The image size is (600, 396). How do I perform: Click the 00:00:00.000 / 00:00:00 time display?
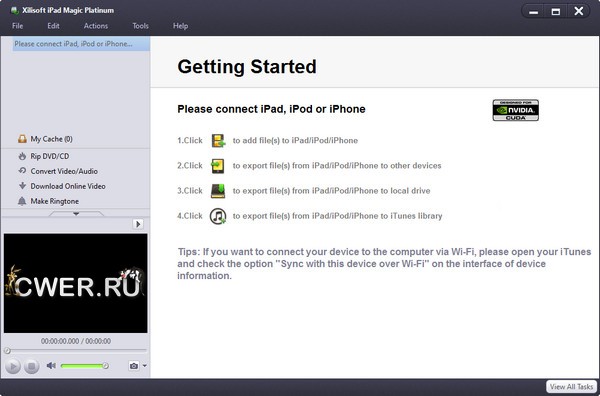pos(76,341)
